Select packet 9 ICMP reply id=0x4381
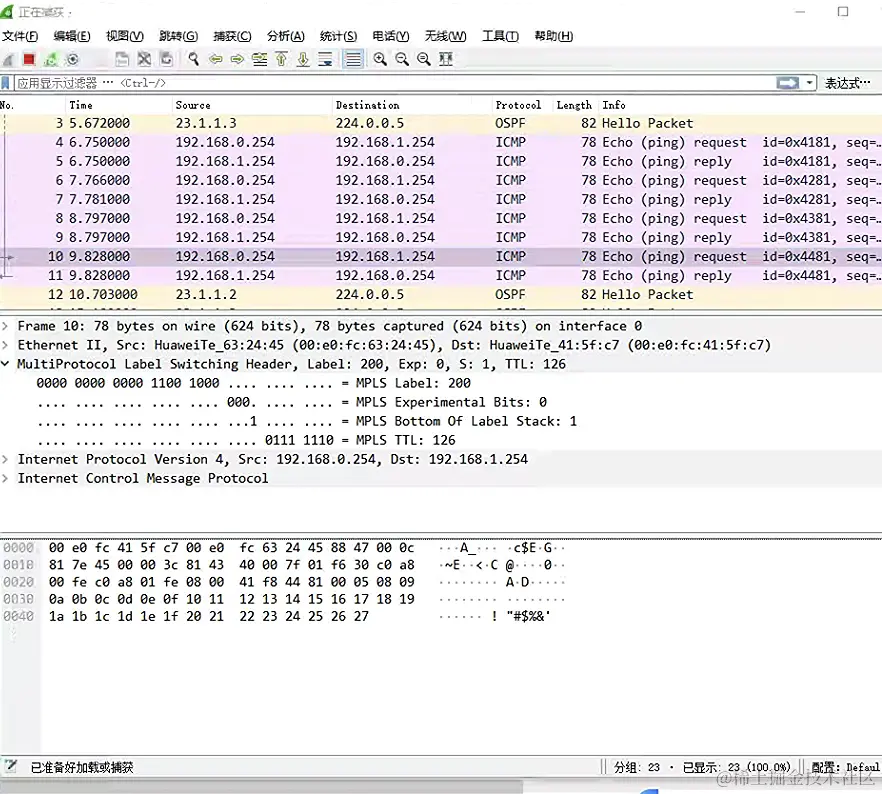 click(441, 237)
